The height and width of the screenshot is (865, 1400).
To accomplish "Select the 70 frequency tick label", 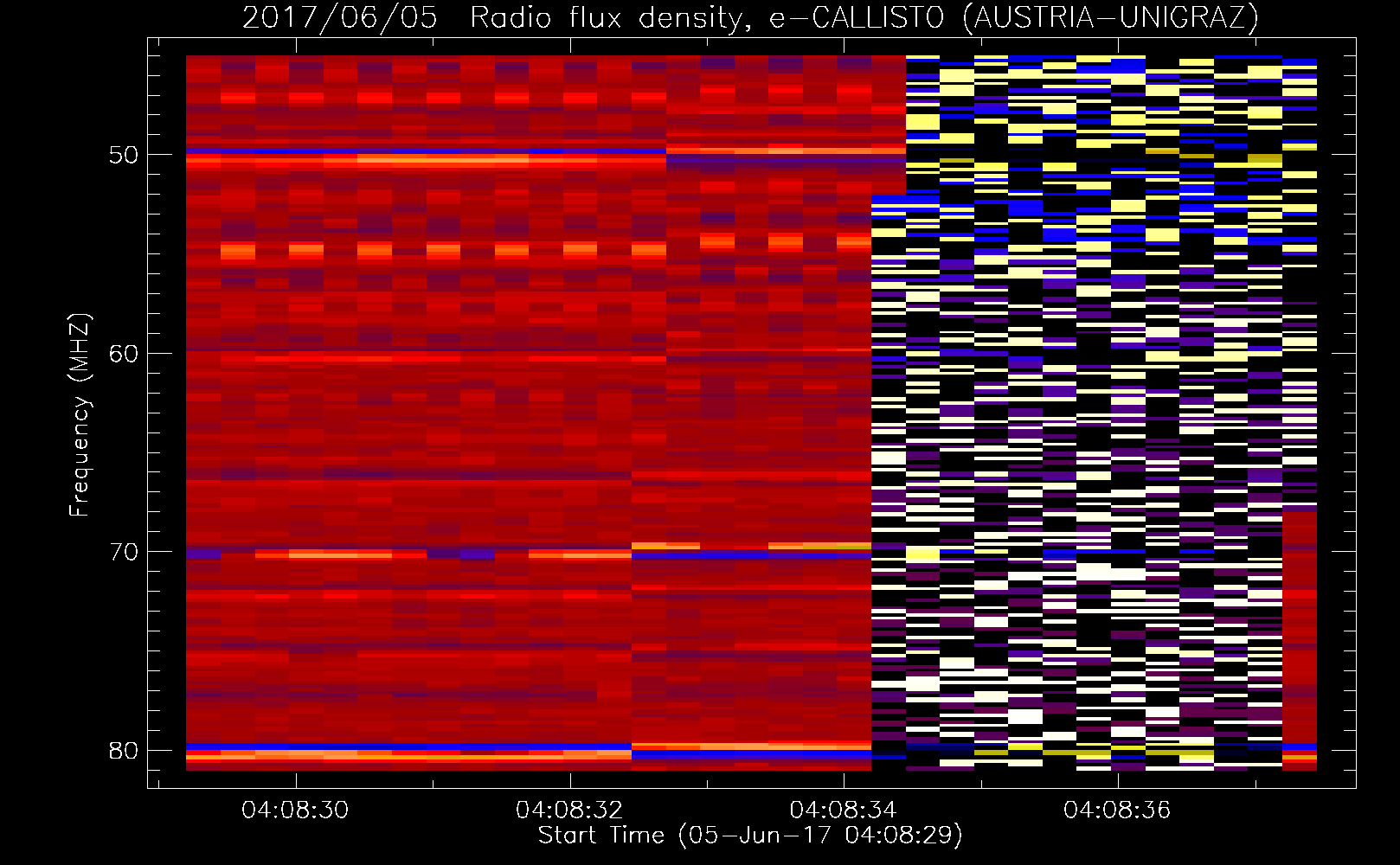I will pyautogui.click(x=124, y=552).
